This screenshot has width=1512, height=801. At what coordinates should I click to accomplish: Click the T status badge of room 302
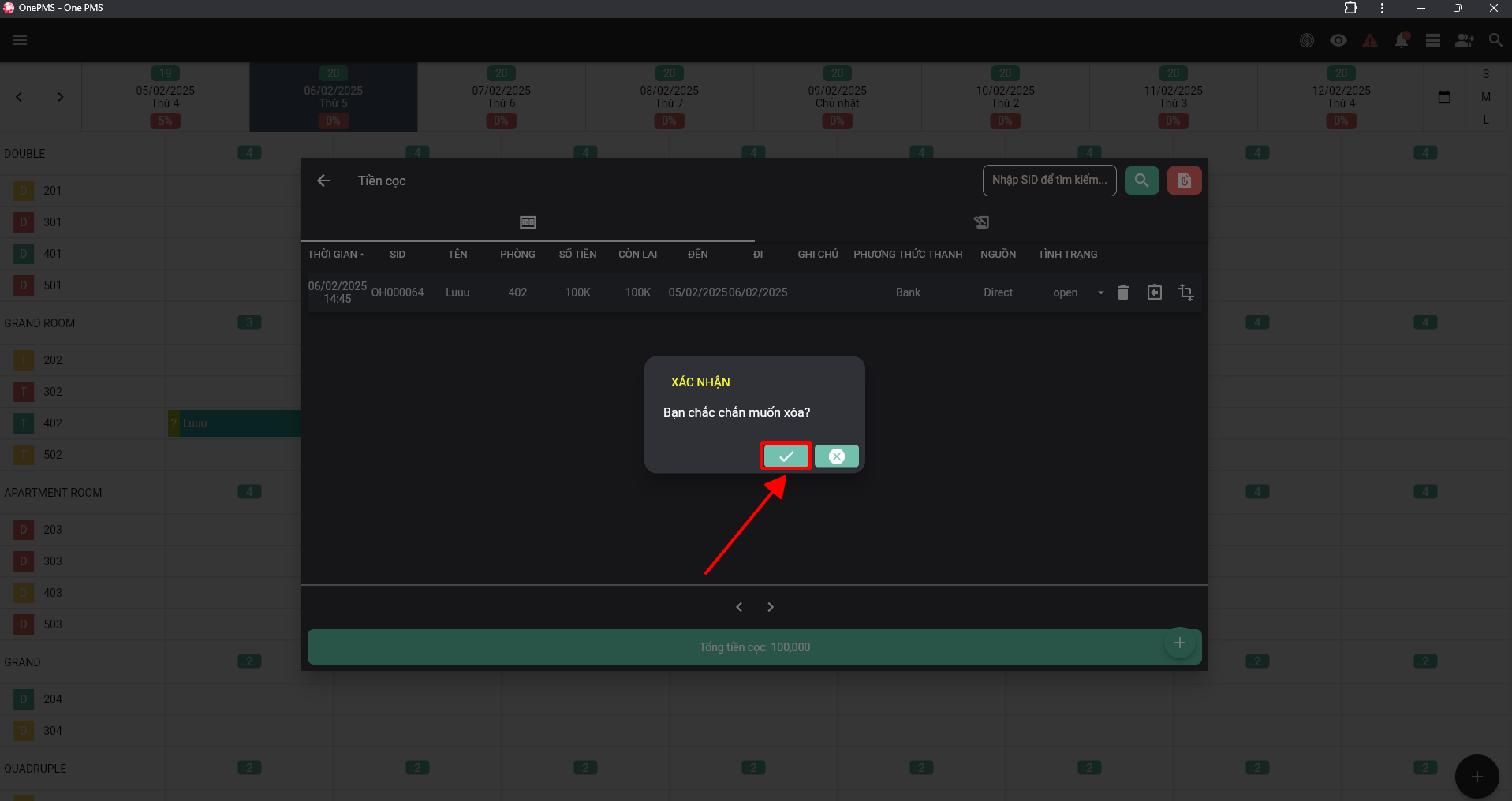point(24,392)
